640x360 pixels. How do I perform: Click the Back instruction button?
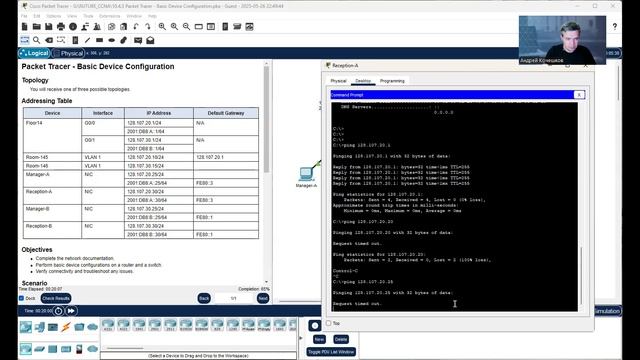click(x=204, y=298)
